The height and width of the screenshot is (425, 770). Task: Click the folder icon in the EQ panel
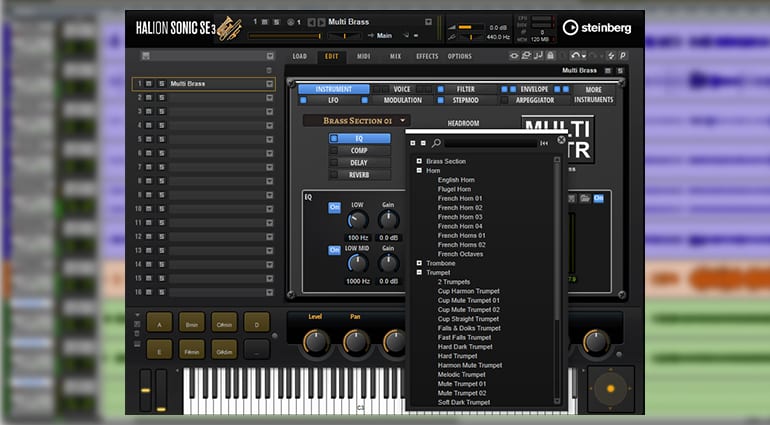pyautogui.click(x=584, y=198)
